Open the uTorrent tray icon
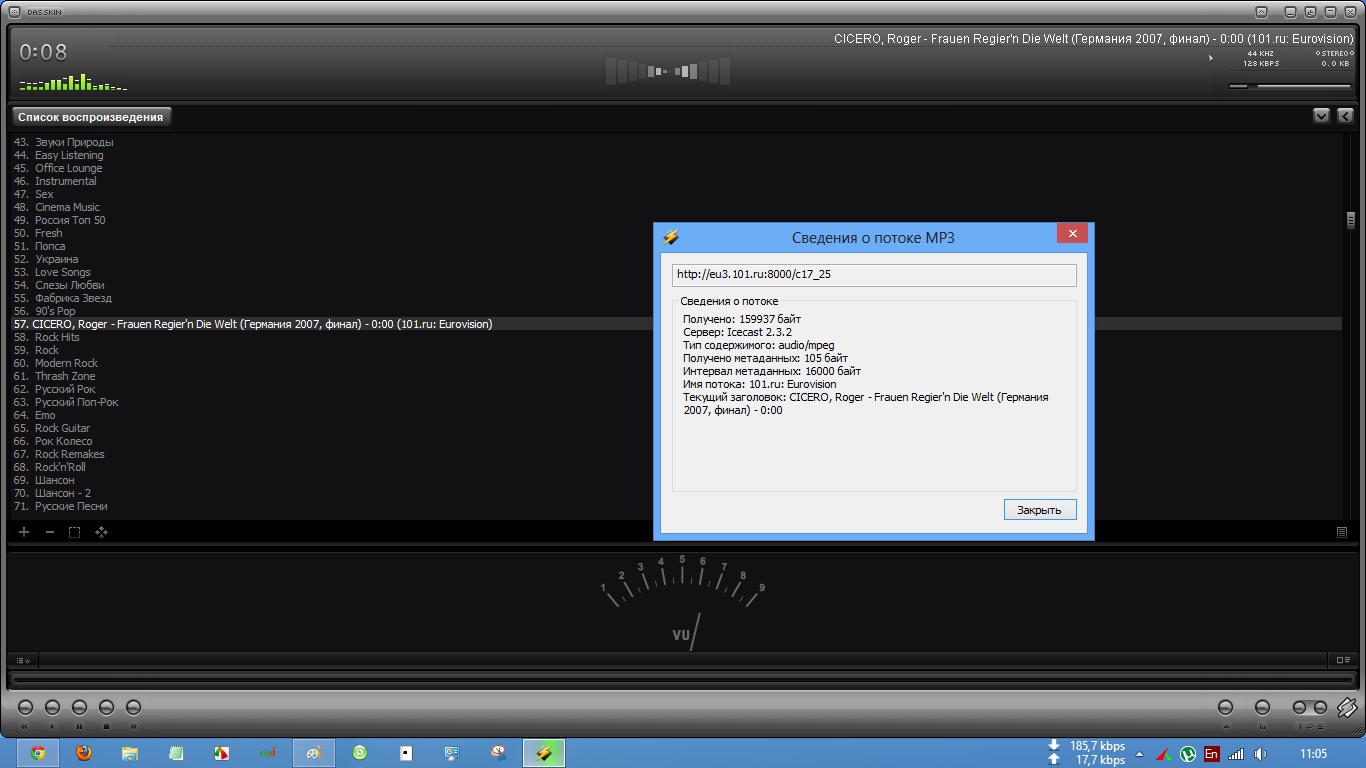This screenshot has height=768, width=1366. point(1188,754)
